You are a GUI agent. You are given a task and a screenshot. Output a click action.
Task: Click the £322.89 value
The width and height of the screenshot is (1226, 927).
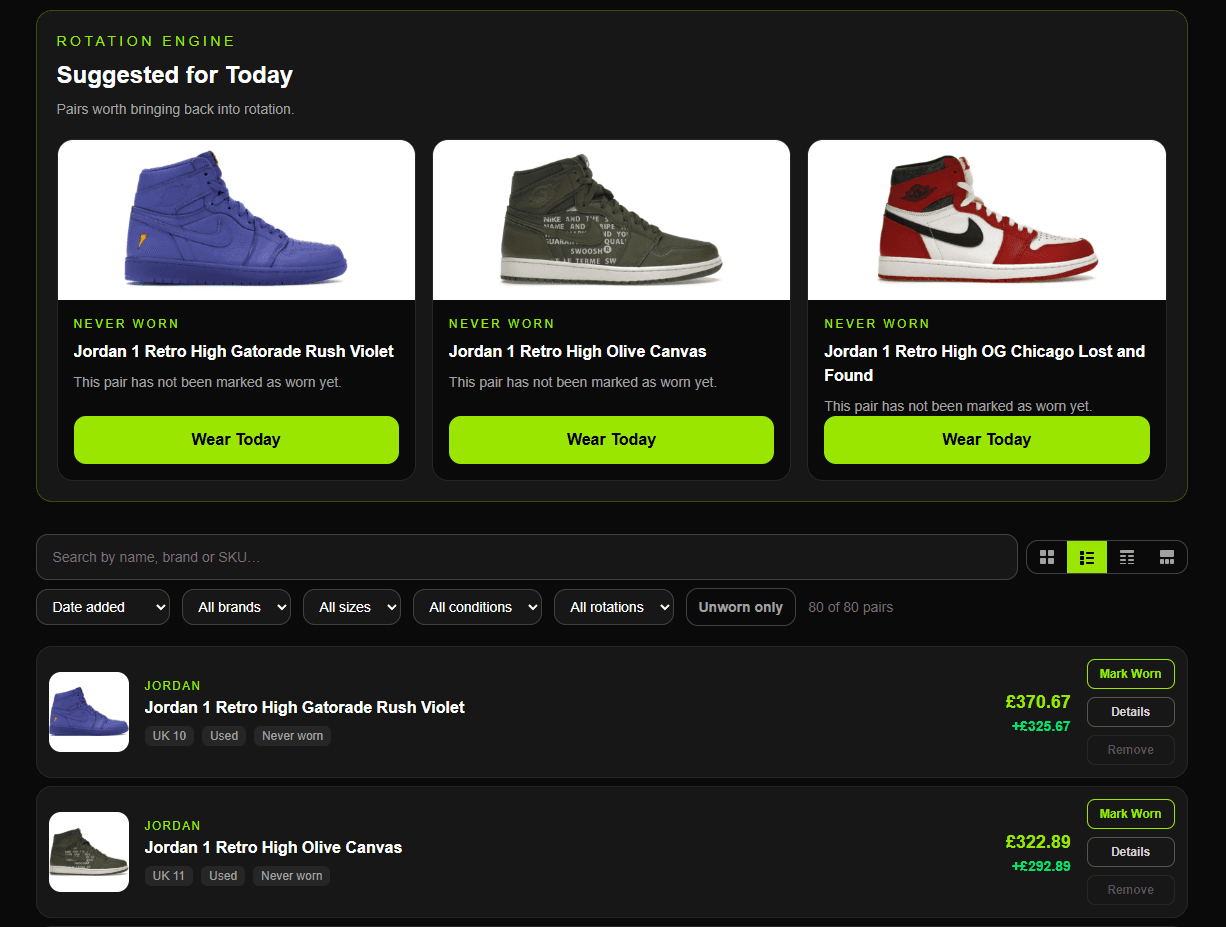[x=1038, y=842]
